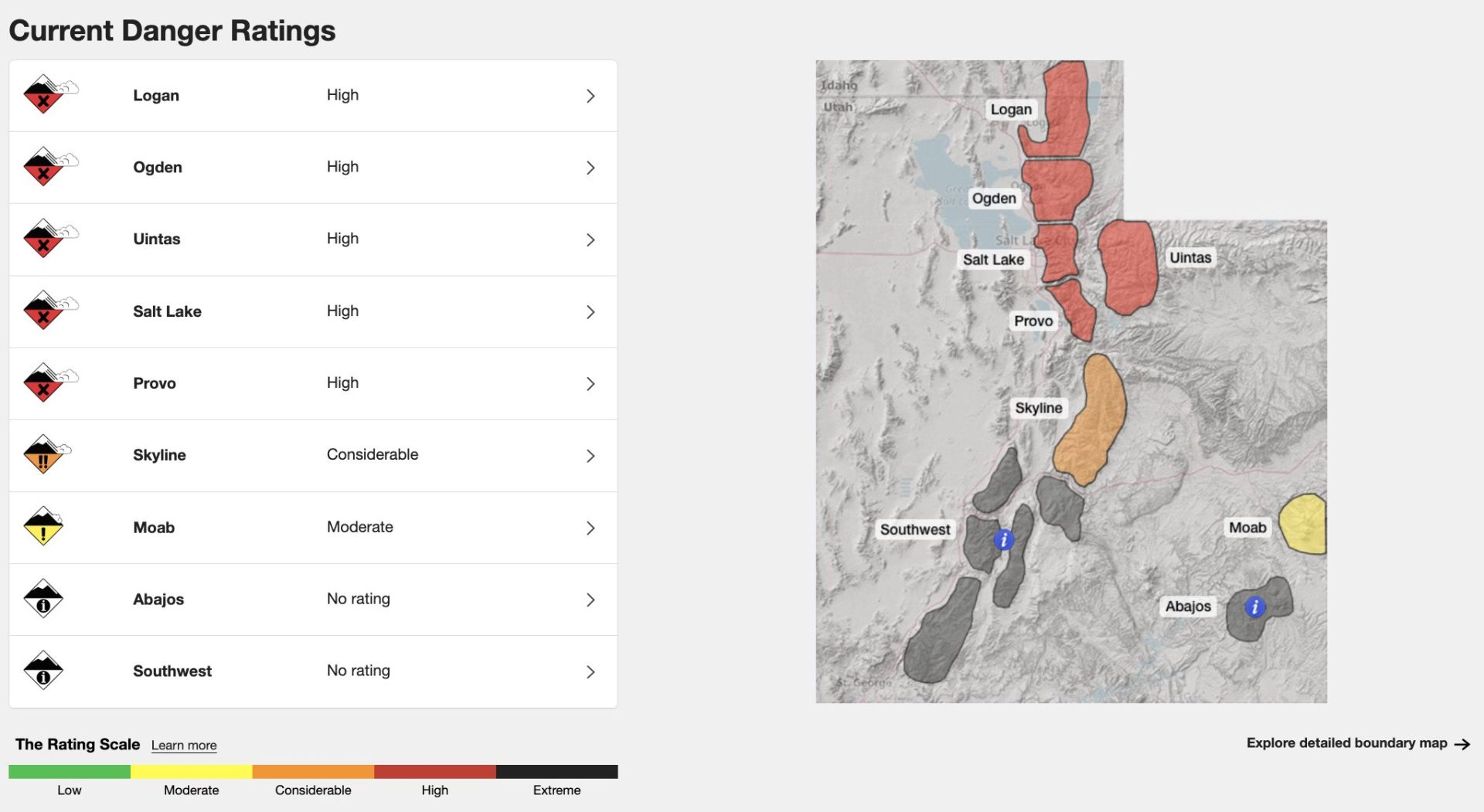This screenshot has height=812, width=1484.
Task: Click the Moderate rating text for Moab
Action: pyautogui.click(x=360, y=527)
